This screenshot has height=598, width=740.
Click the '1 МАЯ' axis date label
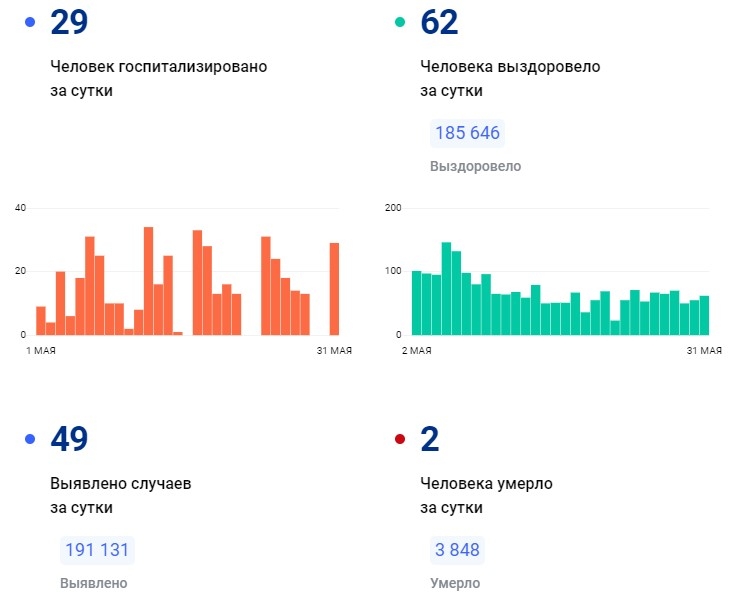click(x=41, y=350)
